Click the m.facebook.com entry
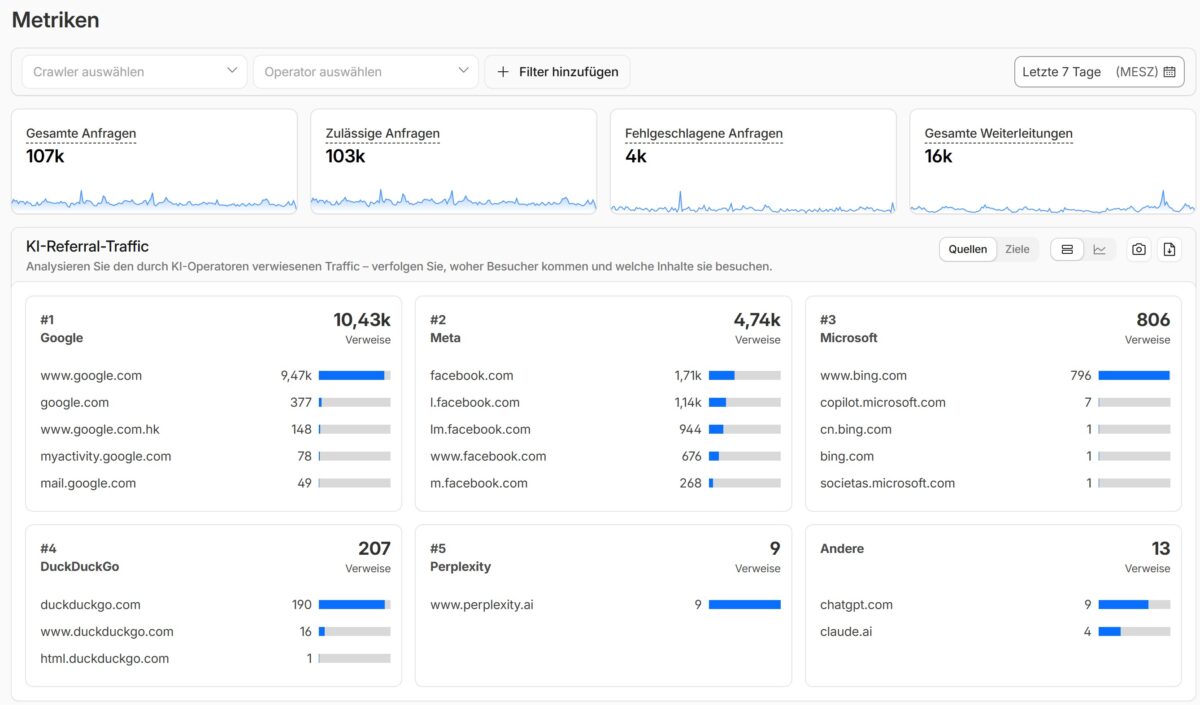1200x705 pixels. (479, 483)
